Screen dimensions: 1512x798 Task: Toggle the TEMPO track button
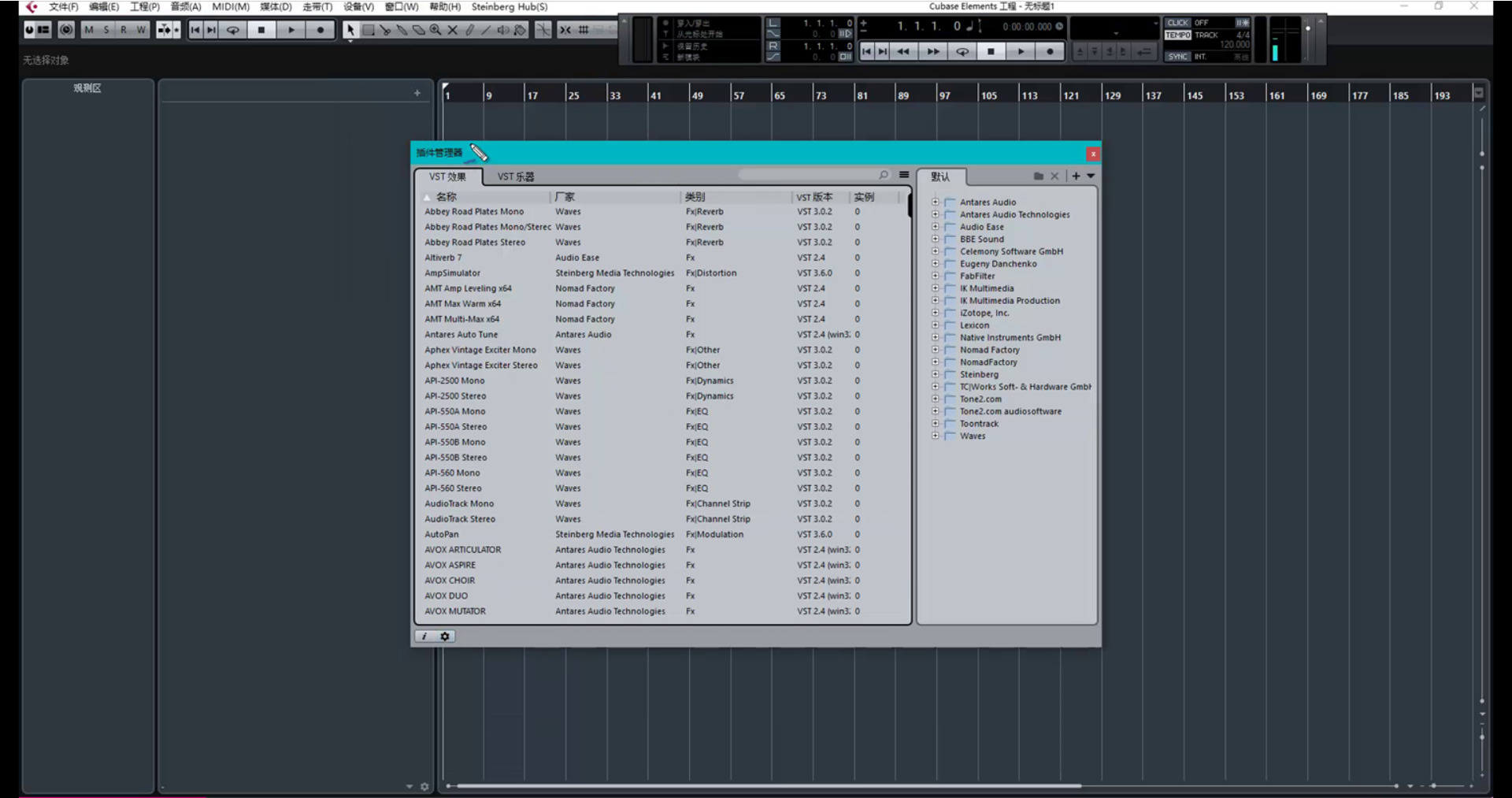(x=1178, y=35)
